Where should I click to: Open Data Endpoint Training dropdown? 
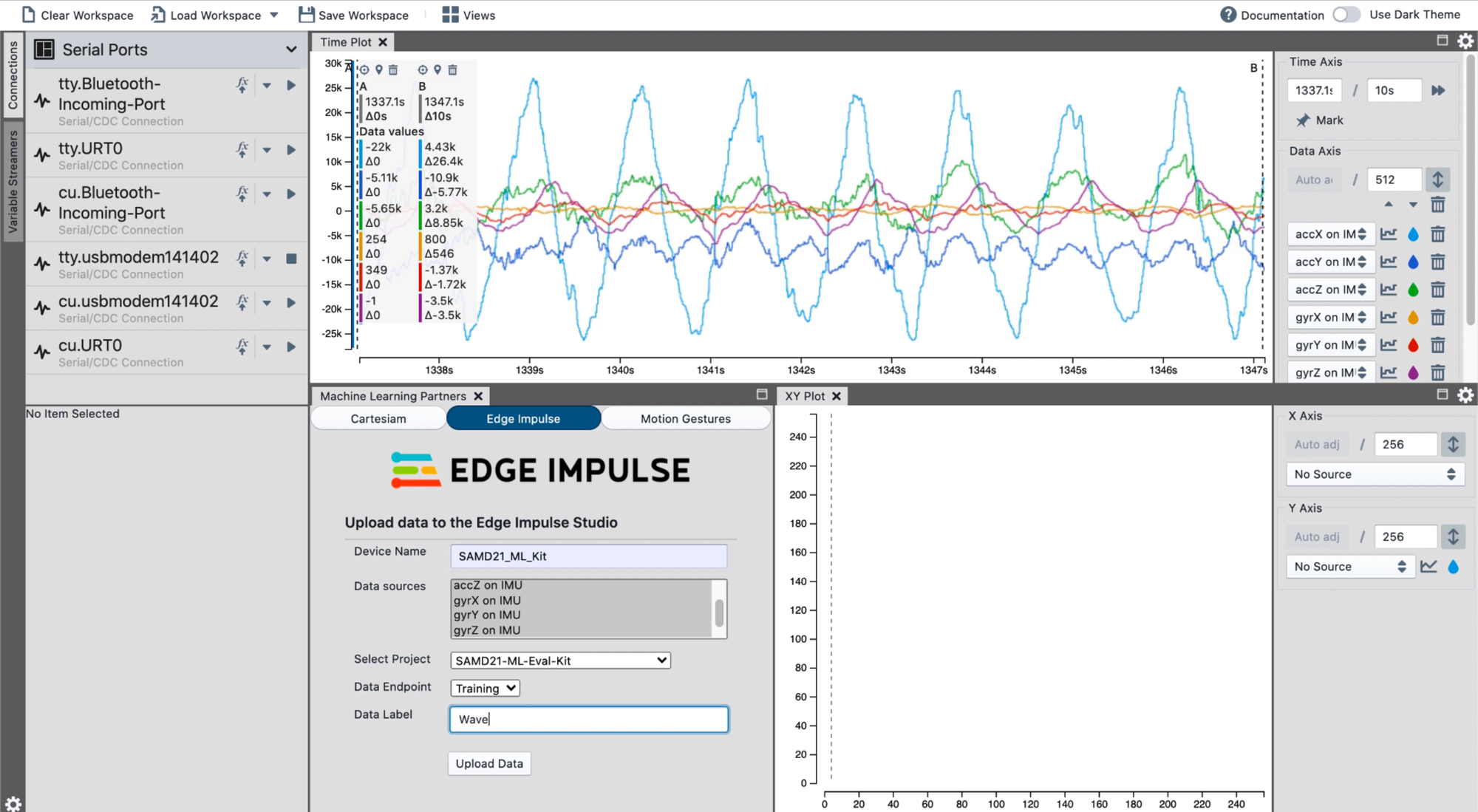coord(485,688)
